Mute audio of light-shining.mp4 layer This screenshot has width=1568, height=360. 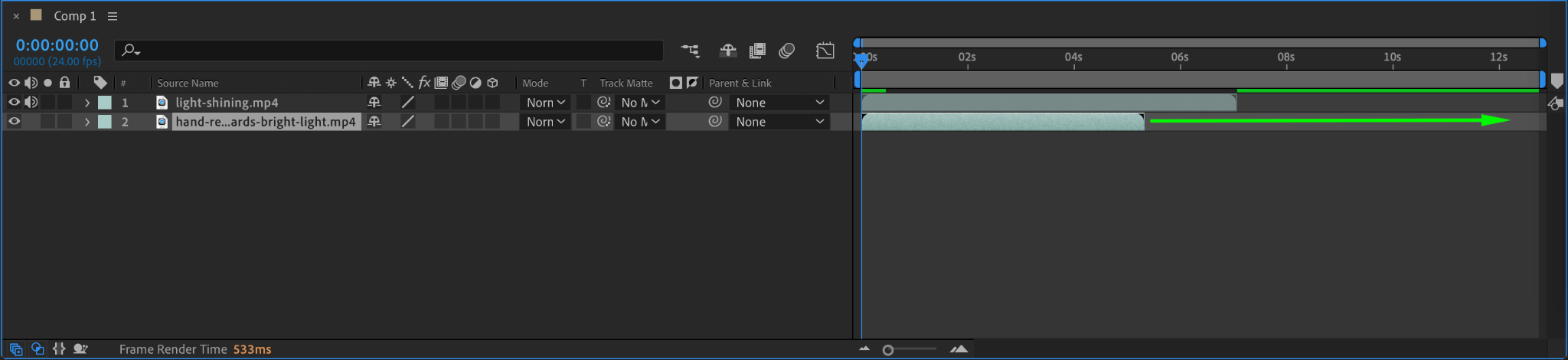[x=31, y=102]
